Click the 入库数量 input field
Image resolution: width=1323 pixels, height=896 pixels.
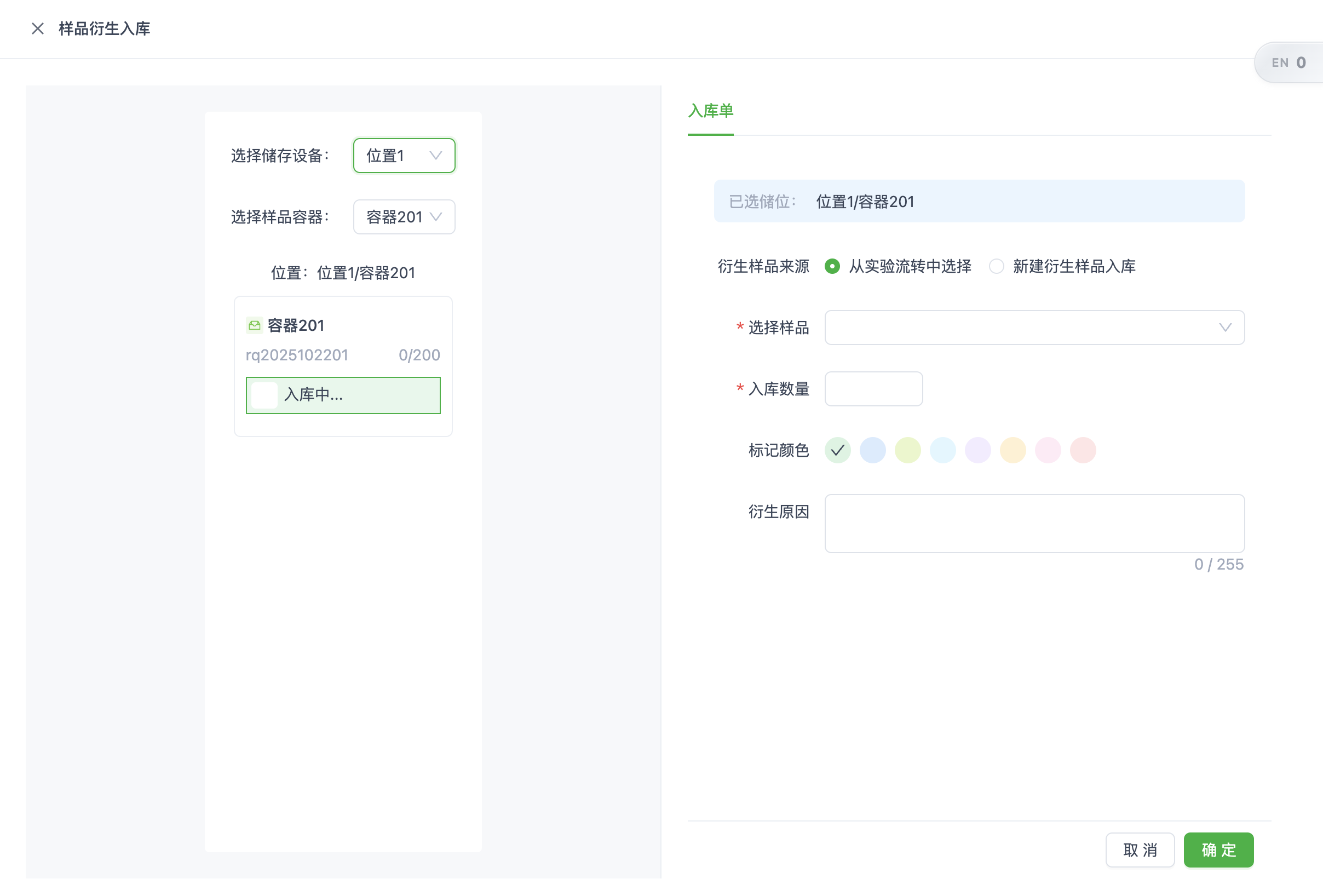[873, 389]
